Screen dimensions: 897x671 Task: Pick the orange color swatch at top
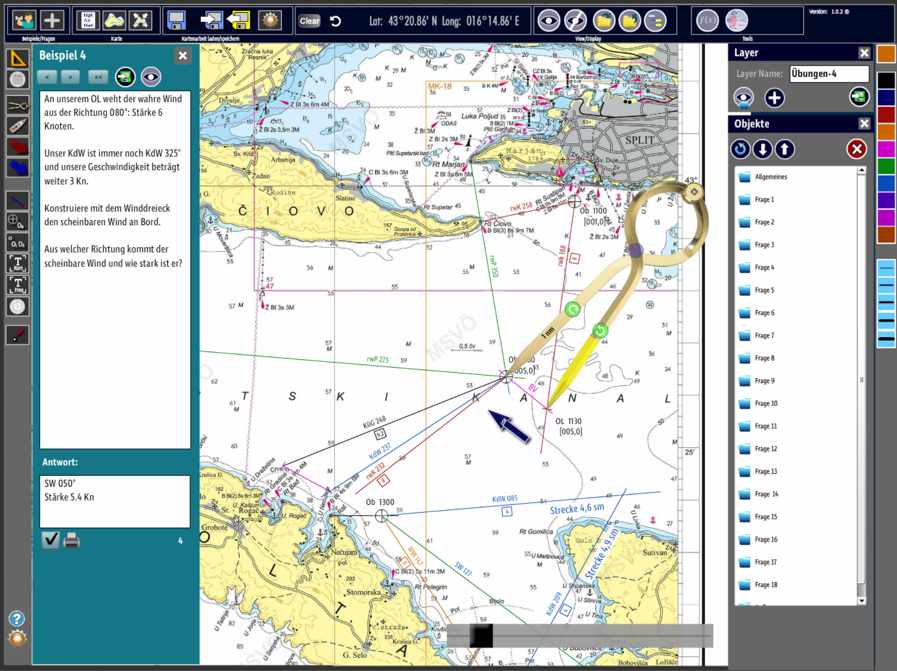click(886, 53)
